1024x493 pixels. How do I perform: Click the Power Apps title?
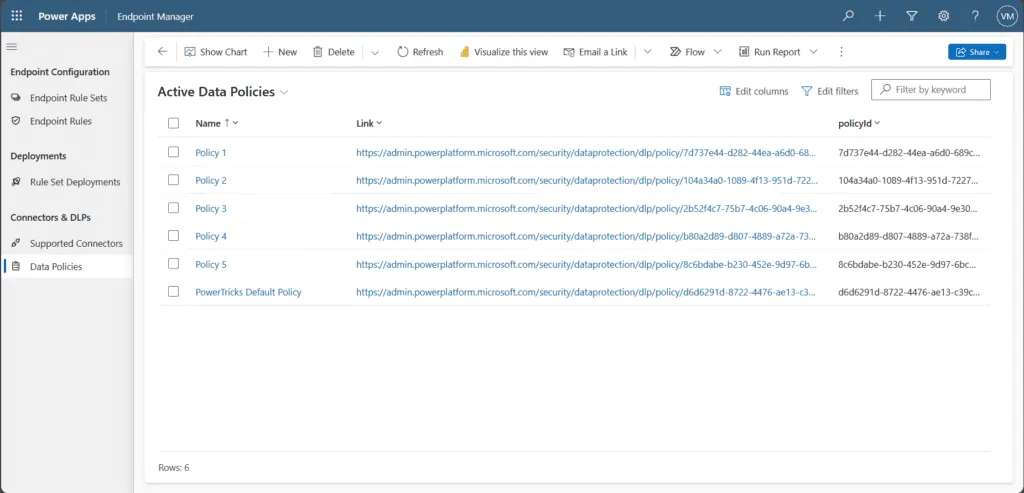point(66,17)
